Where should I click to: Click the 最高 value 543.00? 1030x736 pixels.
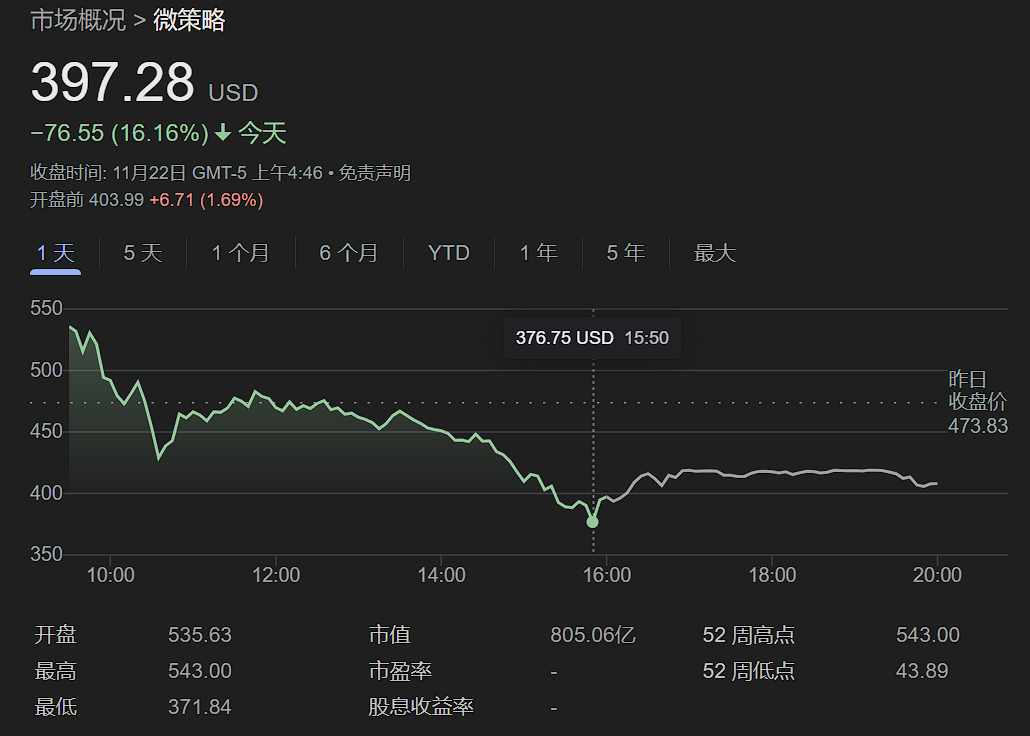(200, 671)
